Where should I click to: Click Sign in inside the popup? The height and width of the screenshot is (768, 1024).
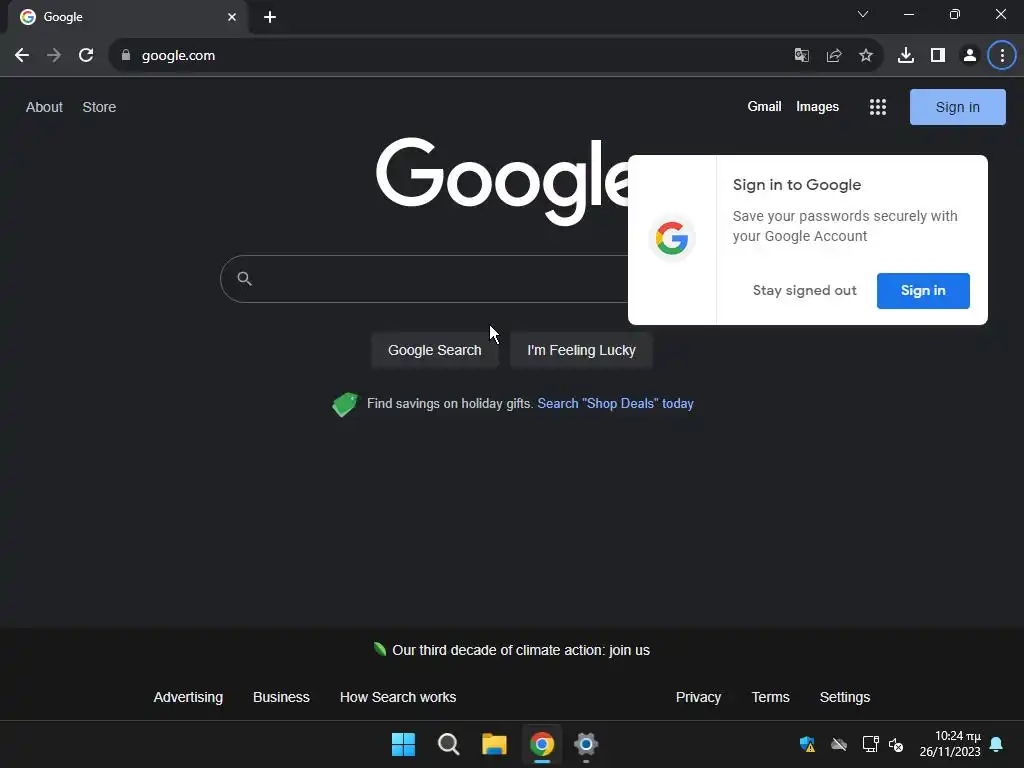coord(923,291)
